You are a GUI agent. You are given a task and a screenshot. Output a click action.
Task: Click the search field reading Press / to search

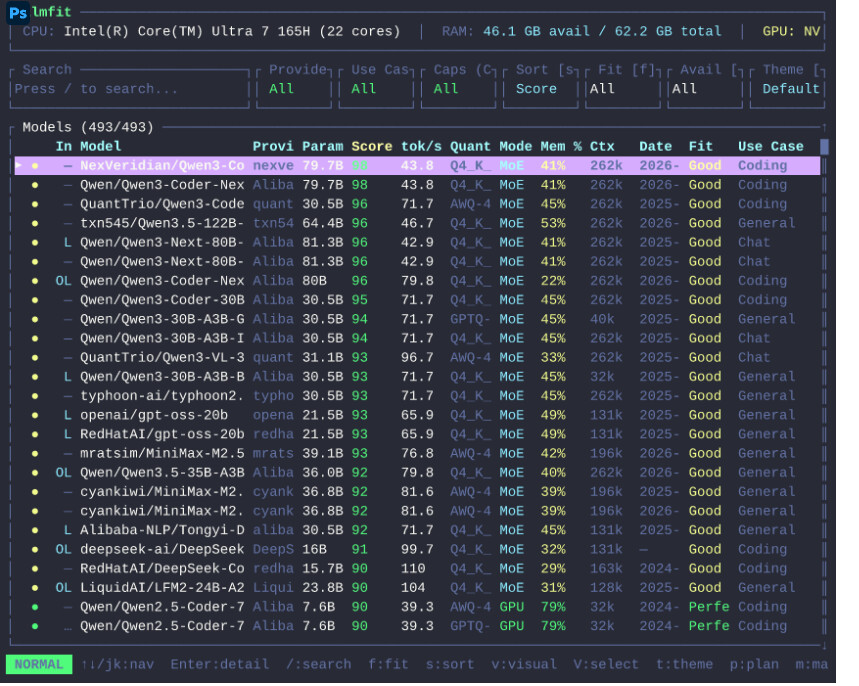pyautogui.click(x=129, y=89)
